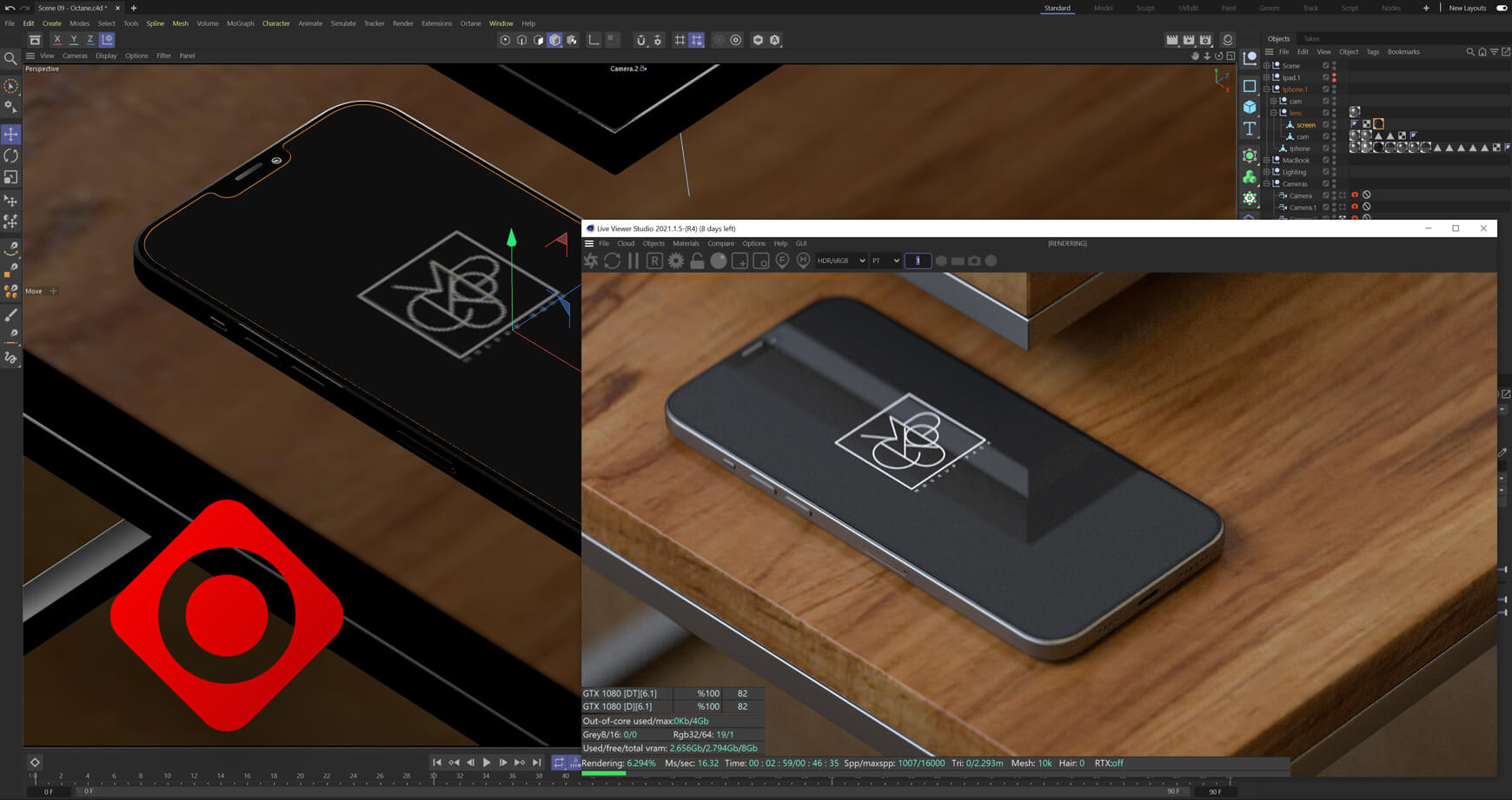The height and width of the screenshot is (800, 1512).
Task: Toggle layer checkbox for MacBook object
Action: click(x=1326, y=160)
